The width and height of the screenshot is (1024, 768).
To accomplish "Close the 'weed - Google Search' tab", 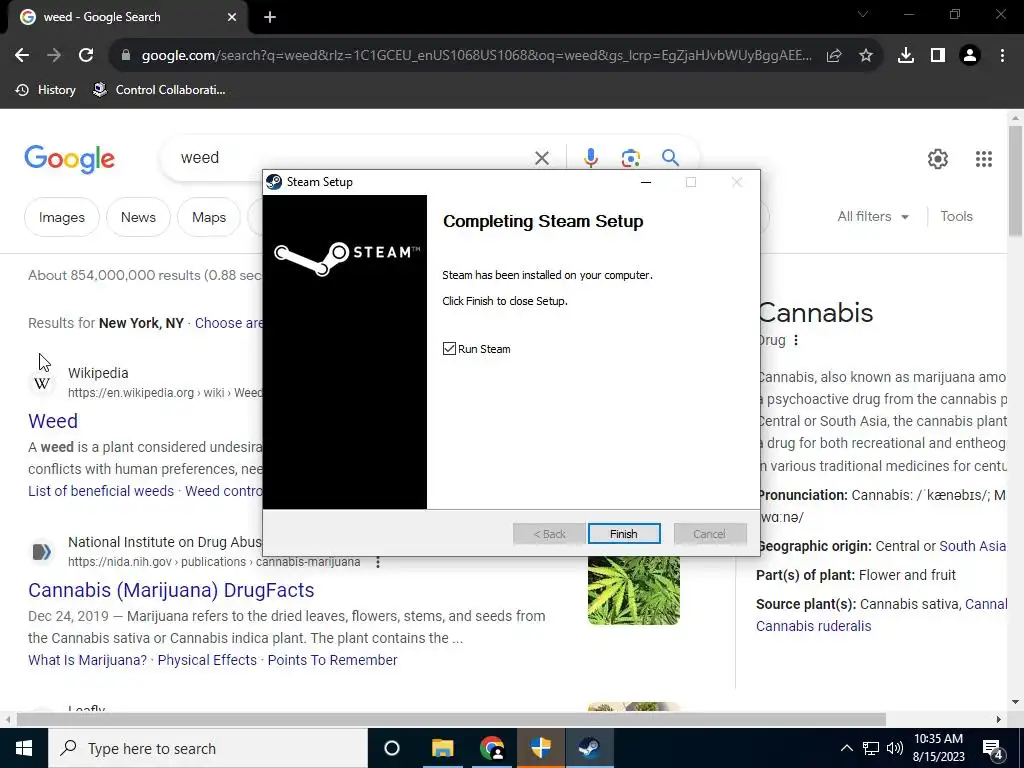I will tap(232, 18).
